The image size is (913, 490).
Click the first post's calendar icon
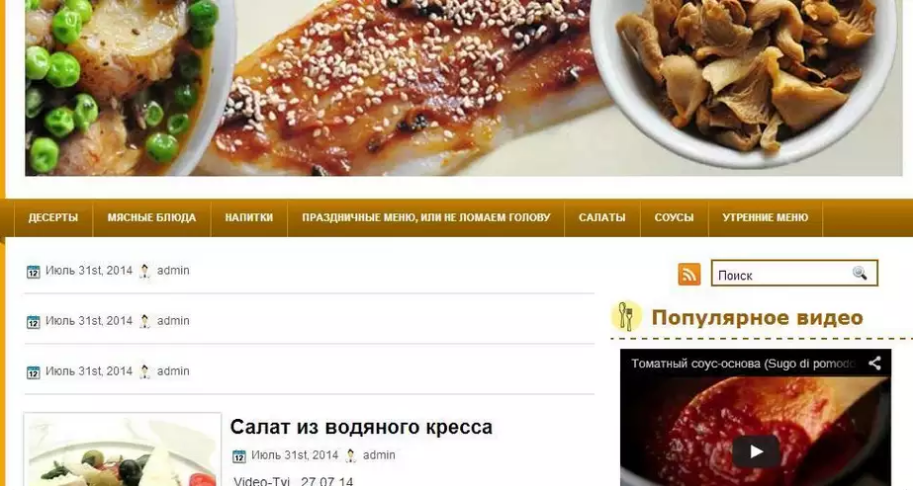(x=33, y=271)
